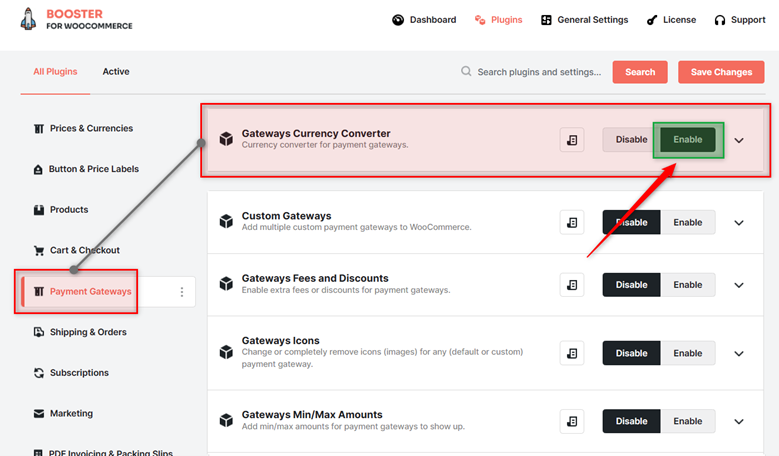Switch to the Active plugins tab
This screenshot has height=456, width=779.
(116, 72)
